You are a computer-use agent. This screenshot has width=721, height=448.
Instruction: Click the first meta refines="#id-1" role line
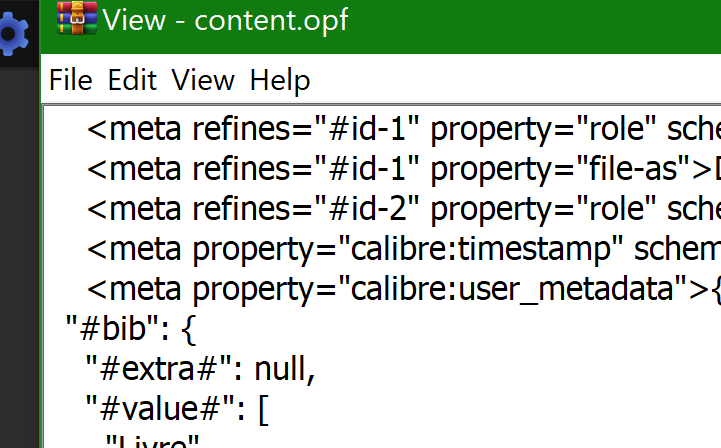tap(400, 129)
